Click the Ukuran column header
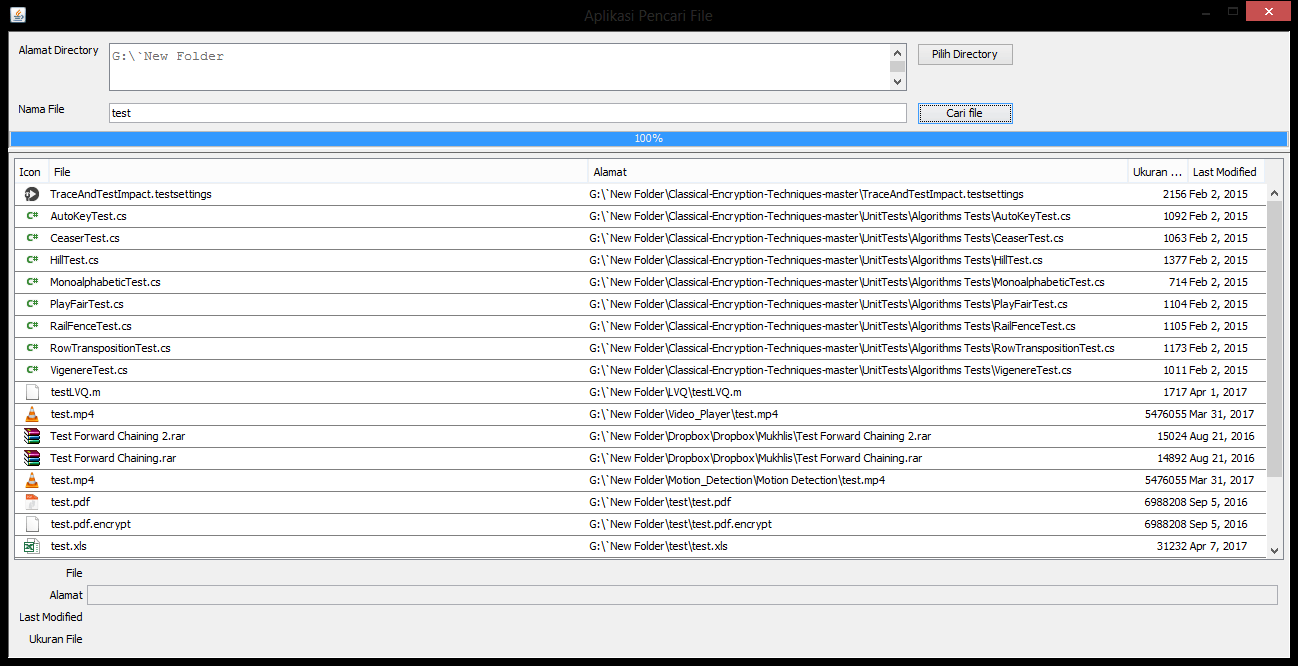Screen dimensions: 1298x666 tap(1157, 172)
